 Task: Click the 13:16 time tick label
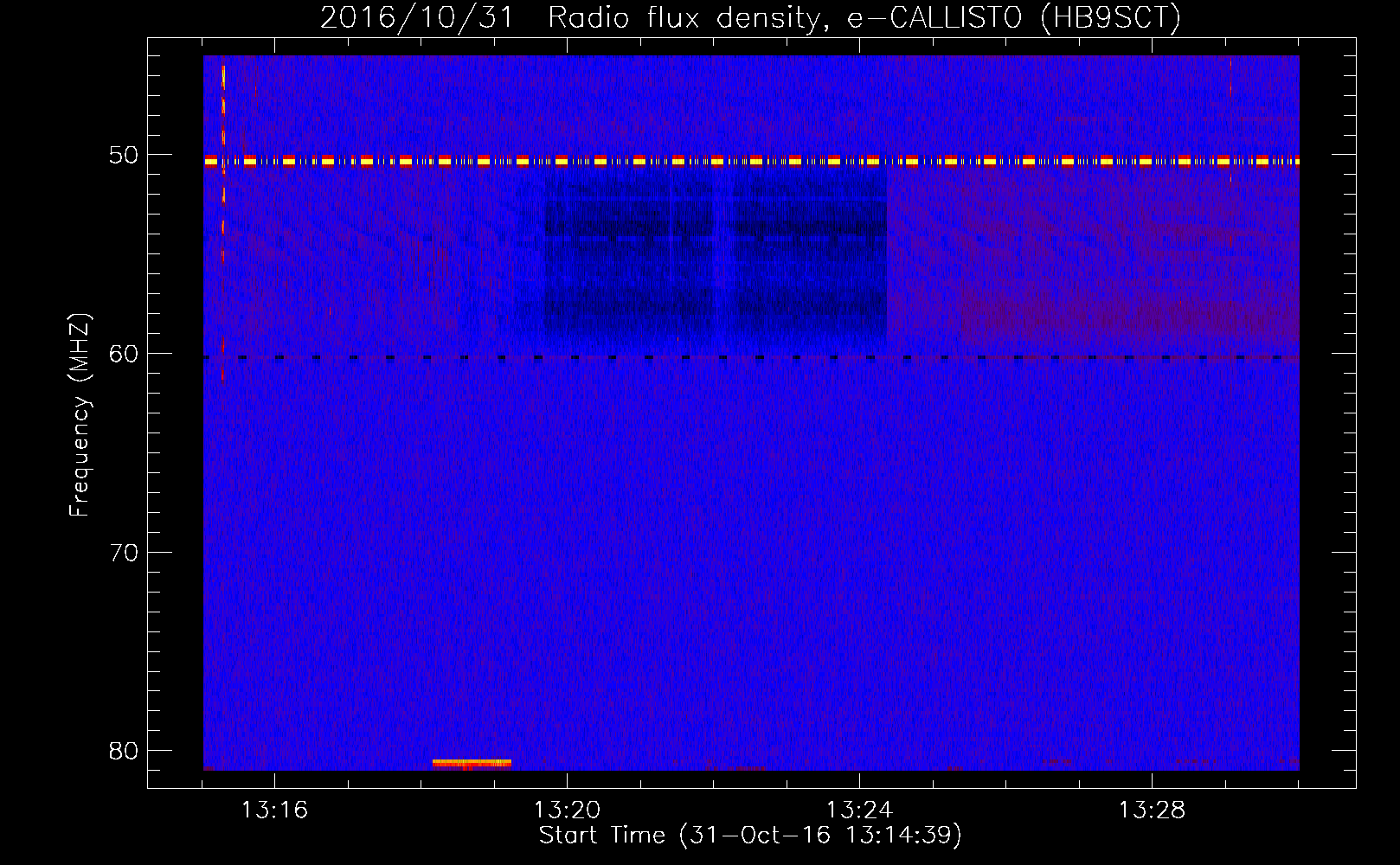coord(274,811)
